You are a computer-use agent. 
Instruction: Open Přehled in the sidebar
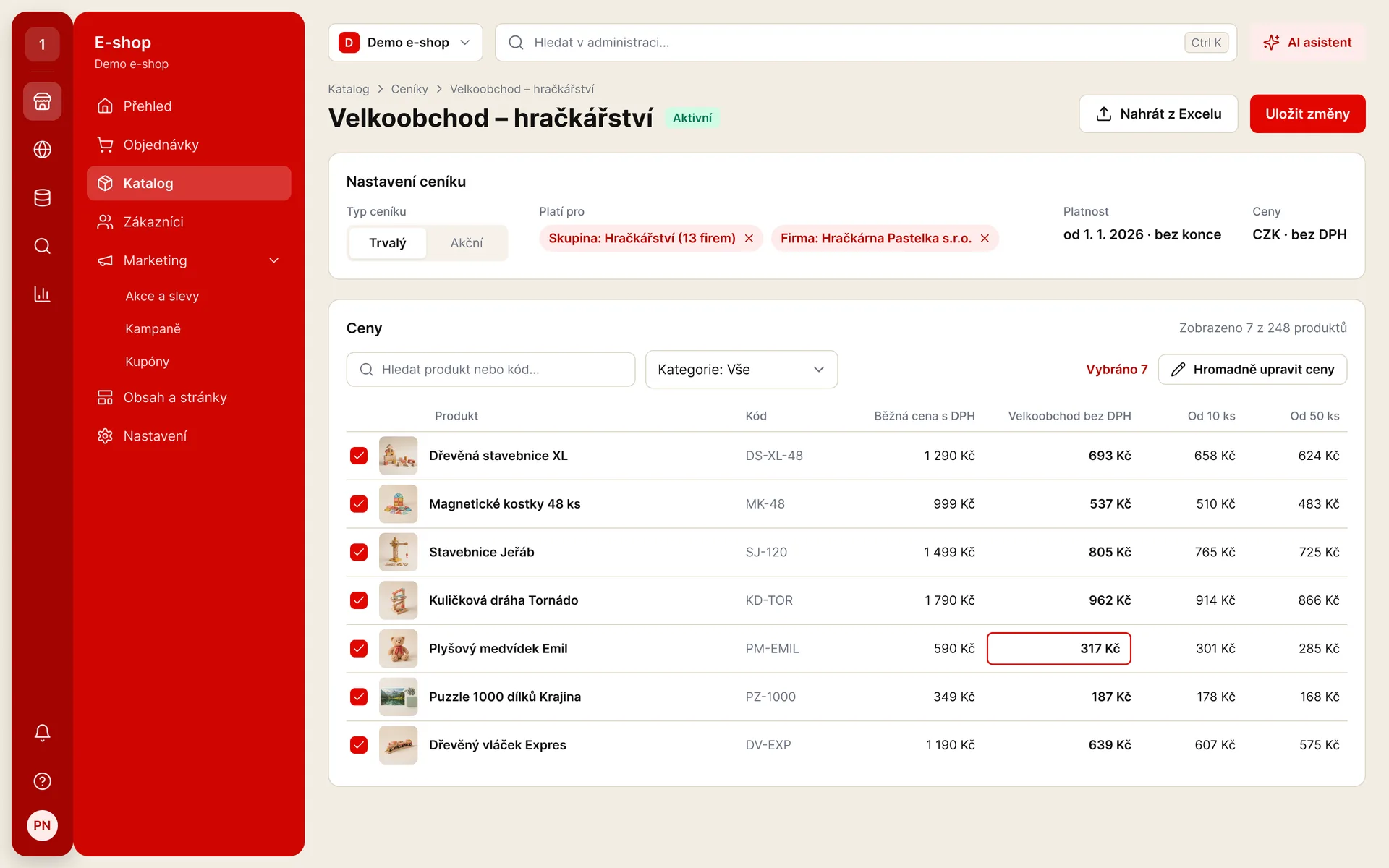point(189,106)
